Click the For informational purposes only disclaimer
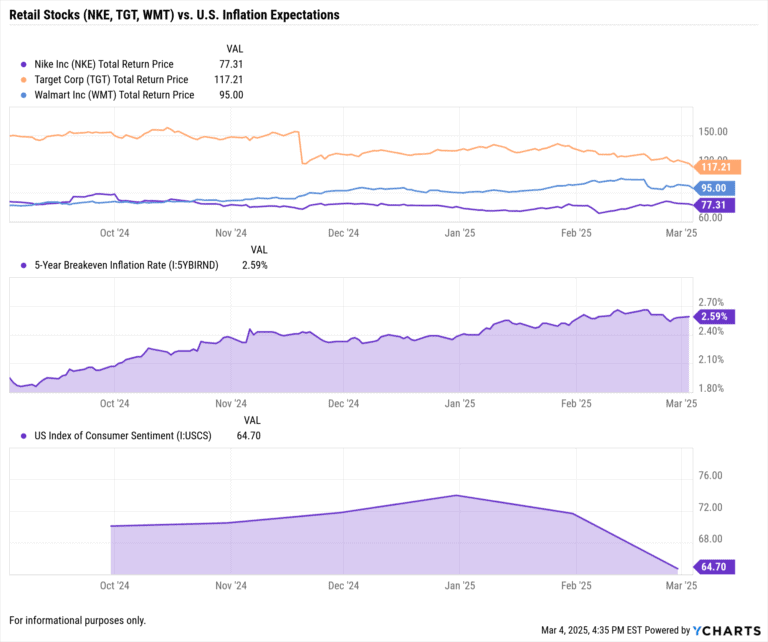Image resolution: width=768 pixels, height=642 pixels. (x=77, y=620)
